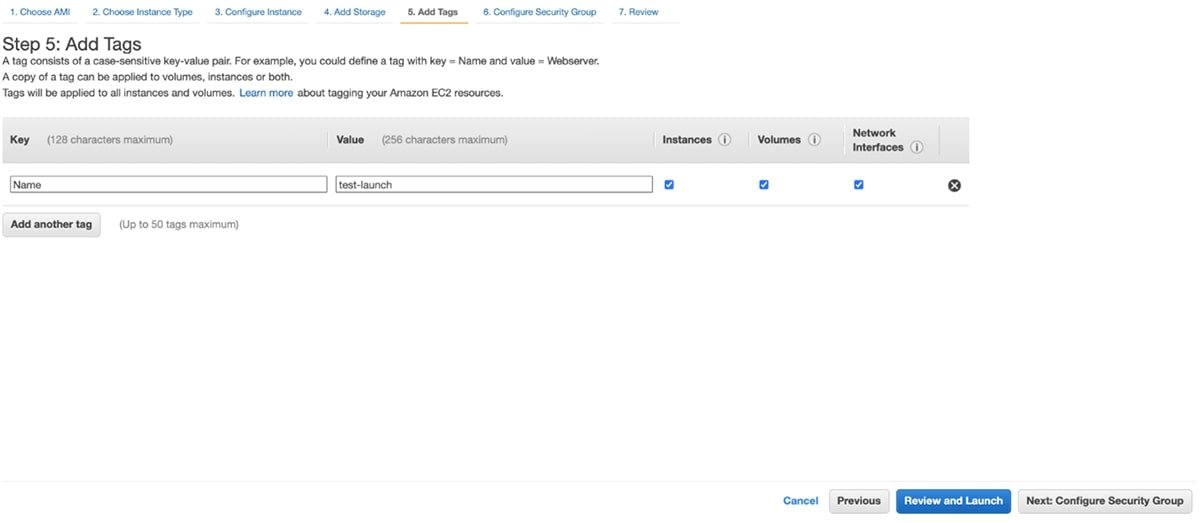1200x523 pixels.
Task: Select the Add Tags step tab
Action: [x=433, y=12]
